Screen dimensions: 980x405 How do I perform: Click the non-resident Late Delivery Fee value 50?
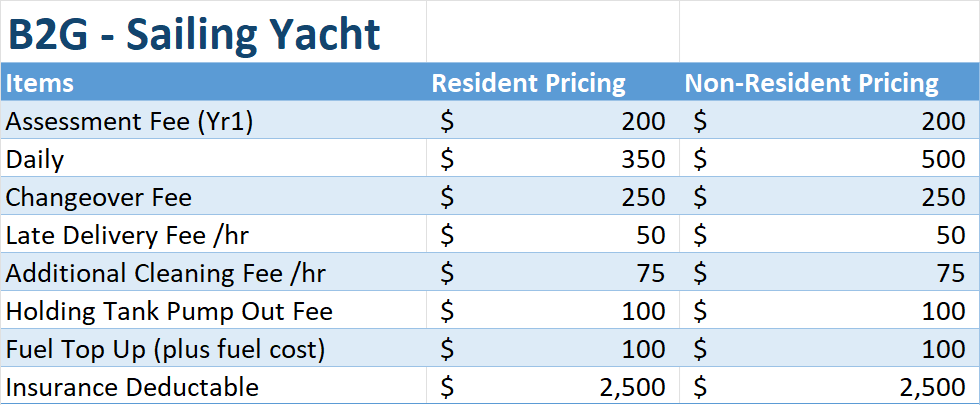[x=829, y=235]
